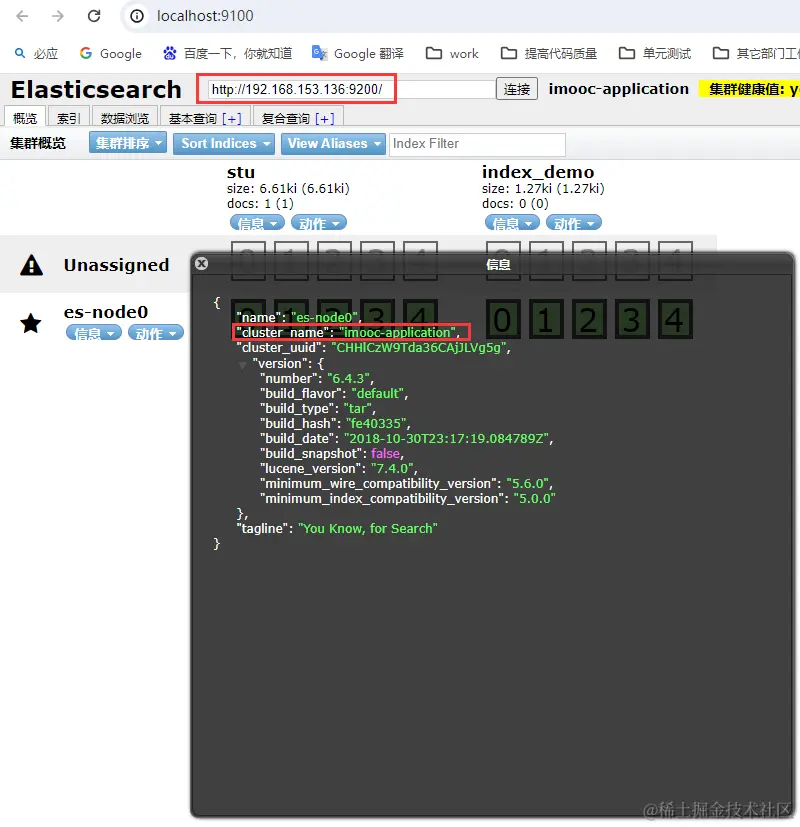
Task: Open the View Aliases dropdown
Action: click(x=333, y=143)
